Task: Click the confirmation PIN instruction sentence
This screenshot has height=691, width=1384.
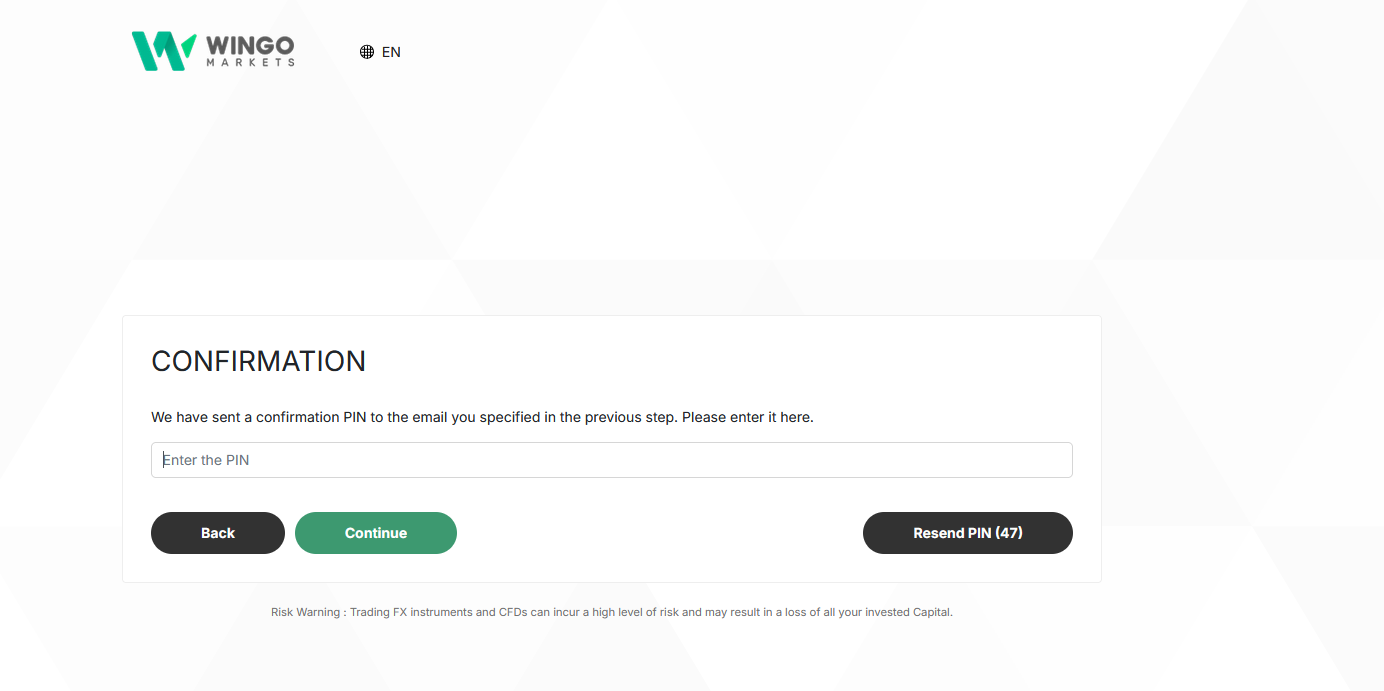Action: (482, 417)
